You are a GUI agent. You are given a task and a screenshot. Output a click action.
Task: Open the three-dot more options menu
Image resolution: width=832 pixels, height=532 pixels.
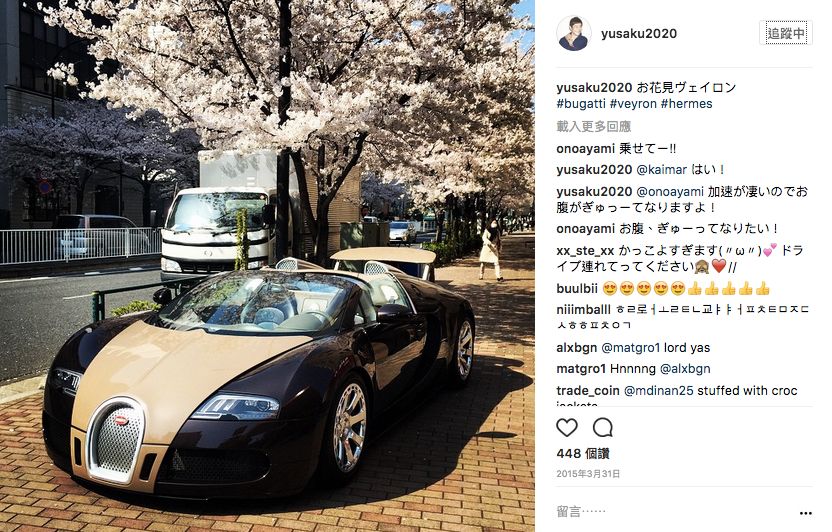tap(805, 513)
